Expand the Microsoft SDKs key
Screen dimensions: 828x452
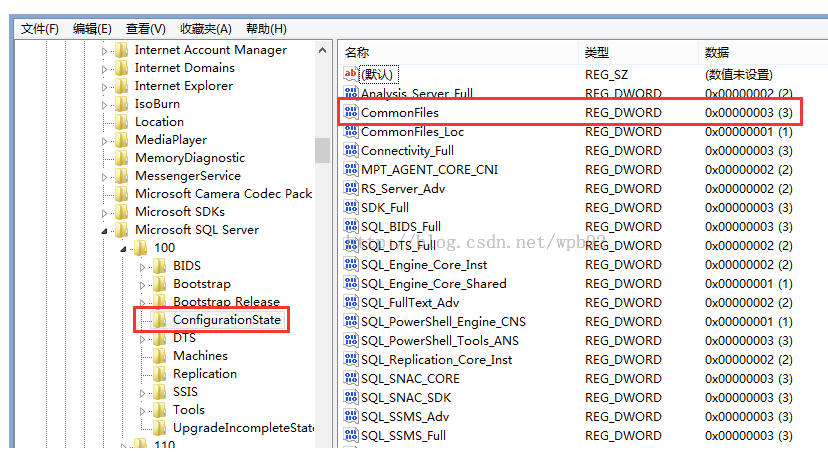pyautogui.click(x=104, y=213)
